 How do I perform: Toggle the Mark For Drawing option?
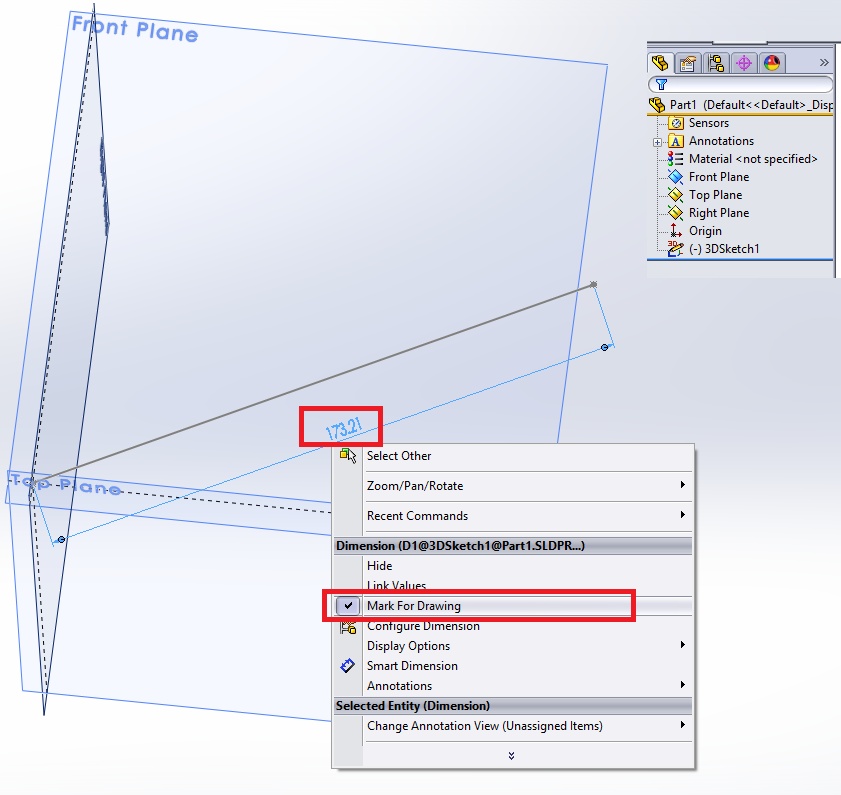[x=414, y=606]
